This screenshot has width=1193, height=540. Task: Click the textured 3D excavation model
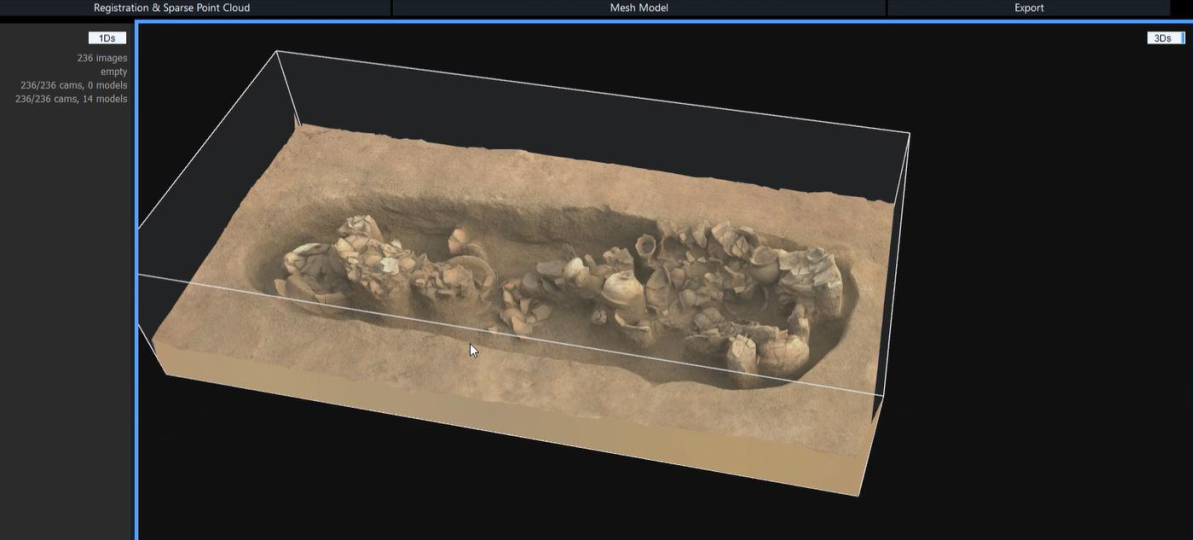coord(525,304)
